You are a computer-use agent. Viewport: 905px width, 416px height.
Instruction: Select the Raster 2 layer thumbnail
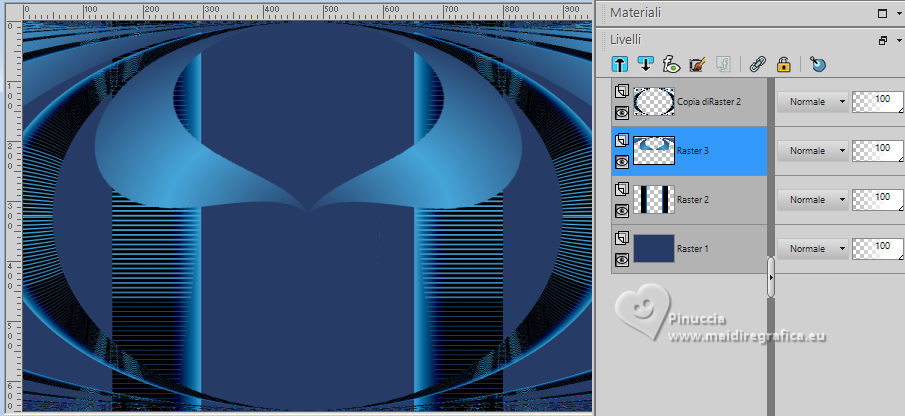(654, 200)
